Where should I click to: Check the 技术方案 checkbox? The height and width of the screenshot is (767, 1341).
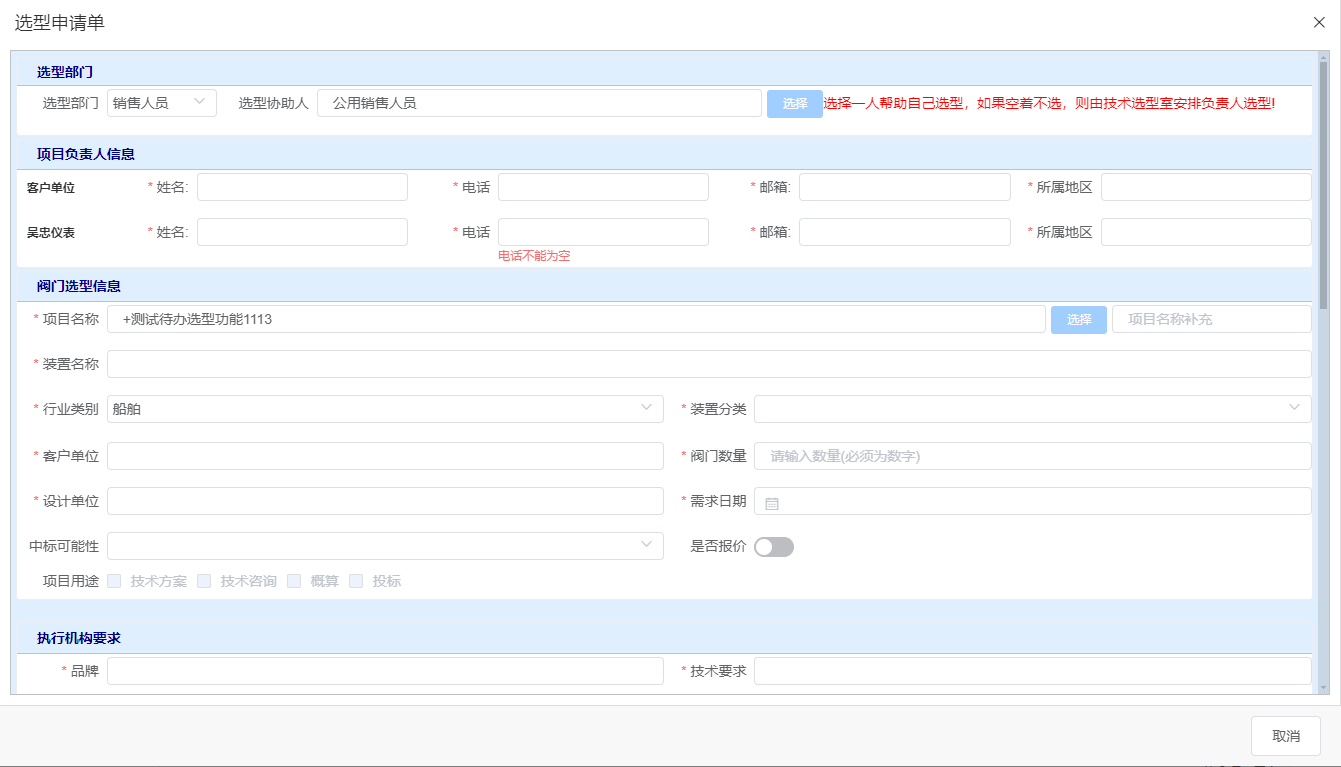(114, 581)
